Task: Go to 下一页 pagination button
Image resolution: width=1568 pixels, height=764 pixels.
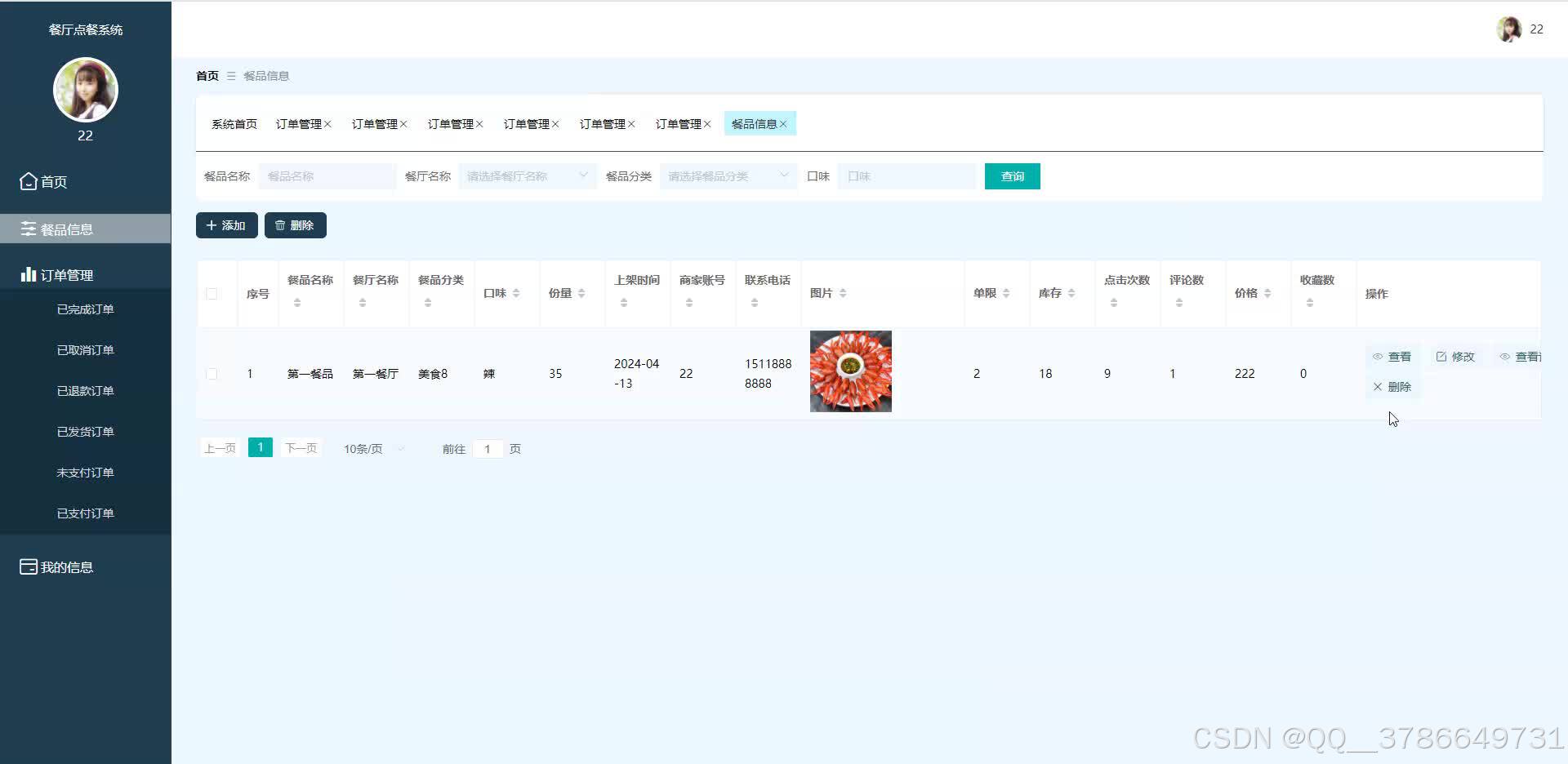Action: (x=301, y=447)
